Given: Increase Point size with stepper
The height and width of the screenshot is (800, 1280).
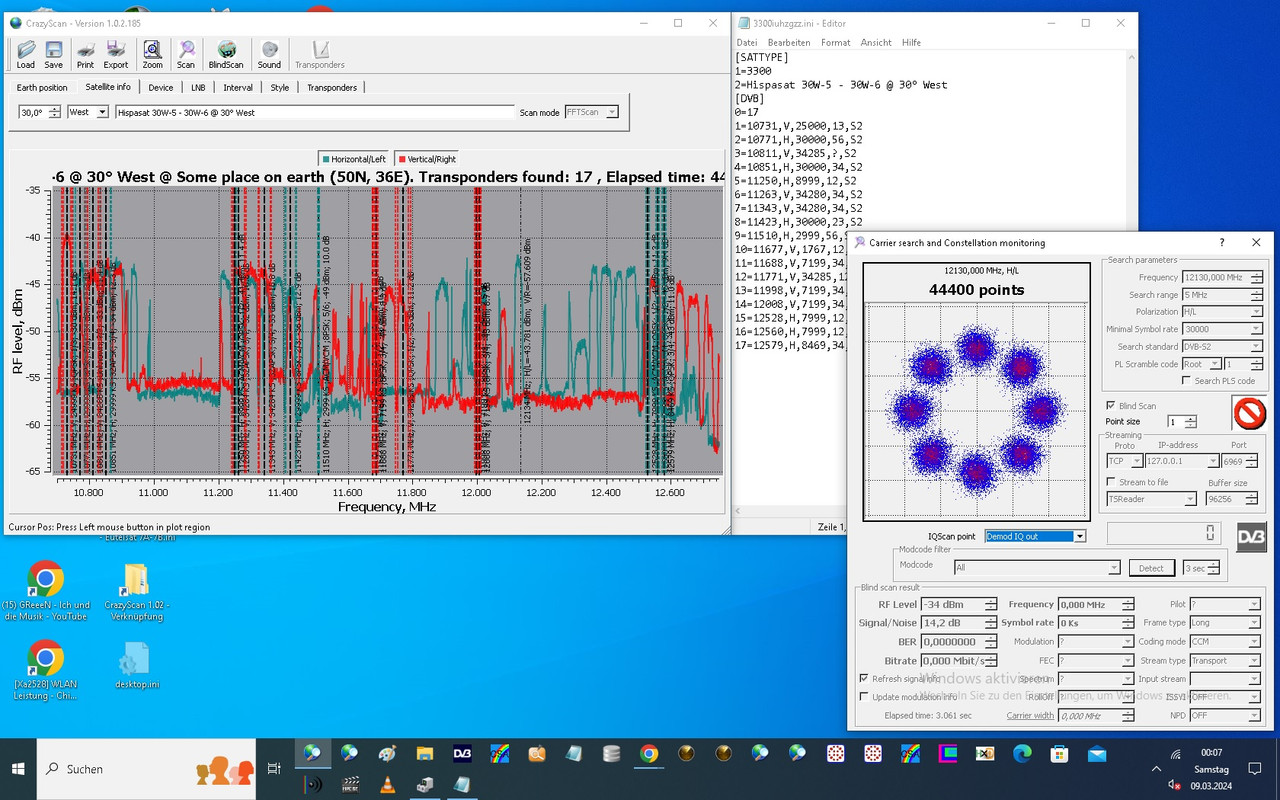Looking at the screenshot, I should click(1190, 418).
